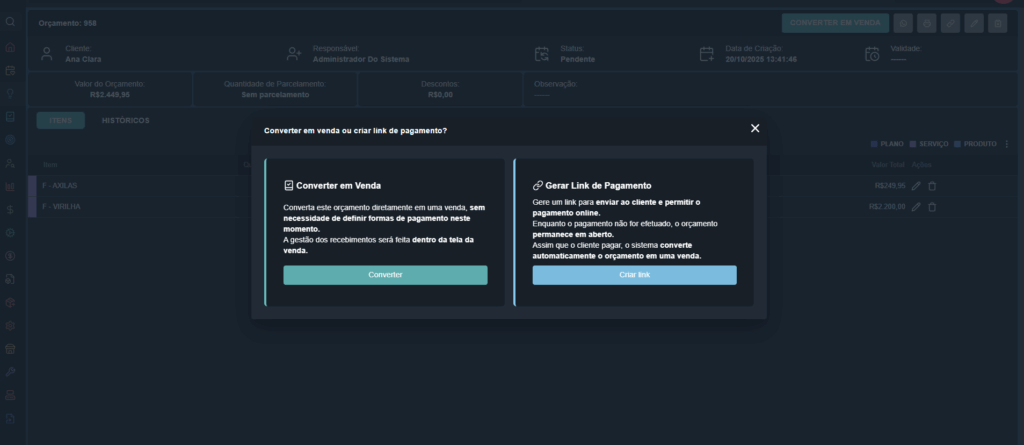Switch to the HISTÓRICOS tab
The height and width of the screenshot is (445, 1024).
point(126,121)
